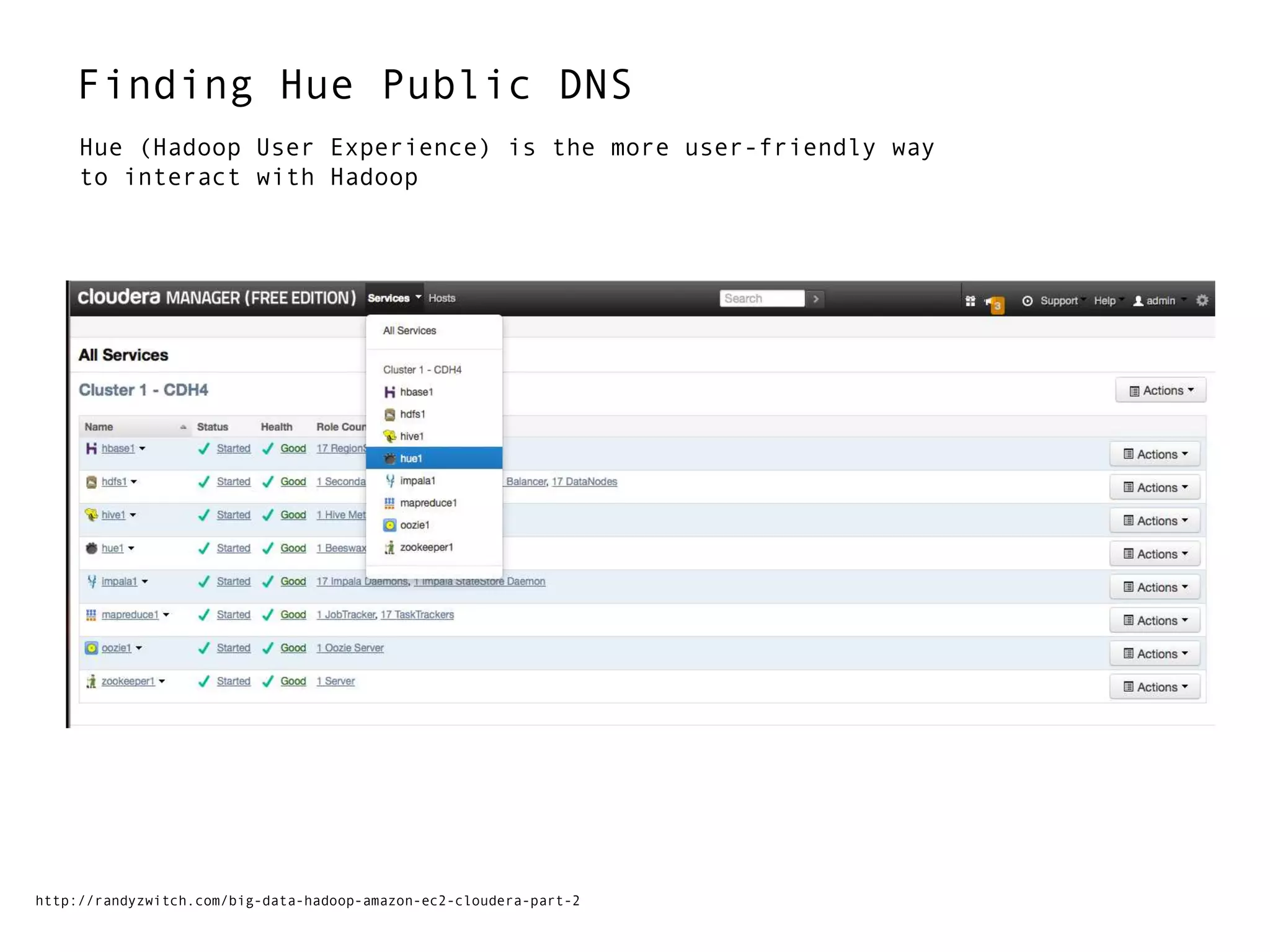The width and height of the screenshot is (1270, 952).
Task: Expand the hbase1 name dropdown arrow
Action: 142,449
